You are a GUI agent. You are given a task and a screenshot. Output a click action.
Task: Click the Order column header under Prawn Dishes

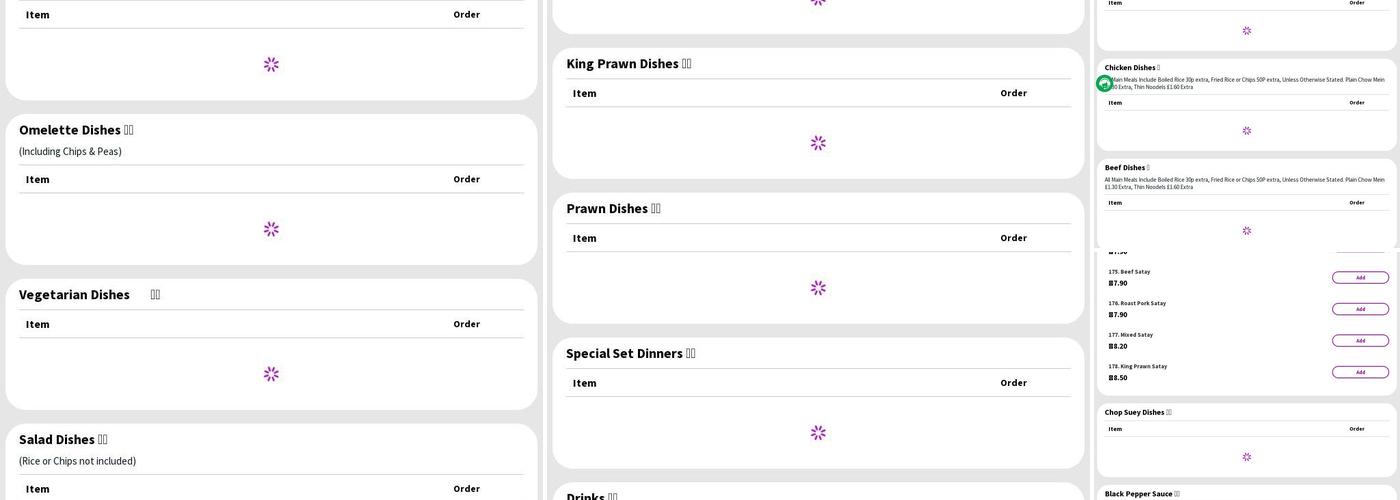point(1013,238)
